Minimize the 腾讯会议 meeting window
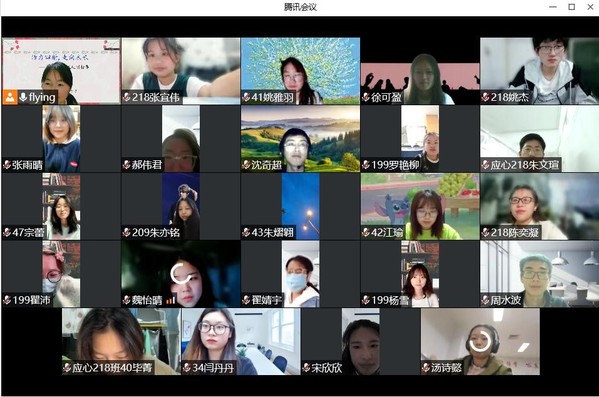 [553, 7]
